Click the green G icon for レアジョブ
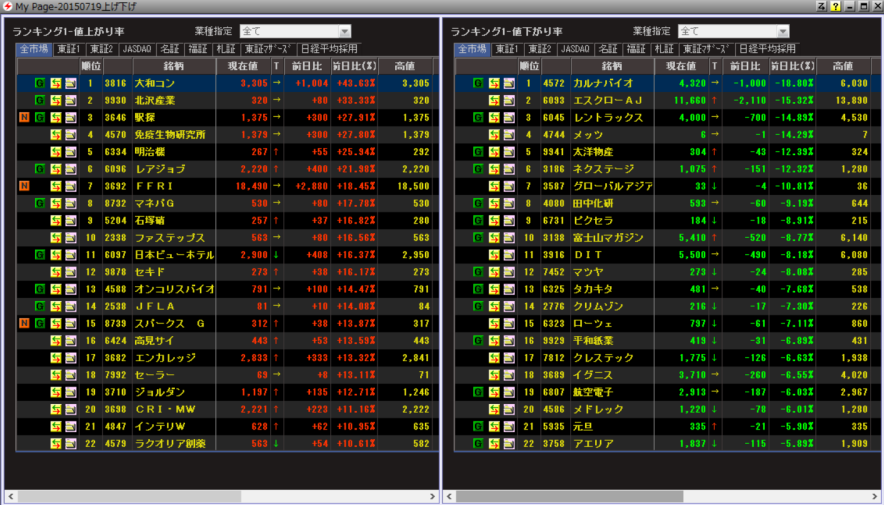Viewport: 884px width, 505px height. point(39,169)
